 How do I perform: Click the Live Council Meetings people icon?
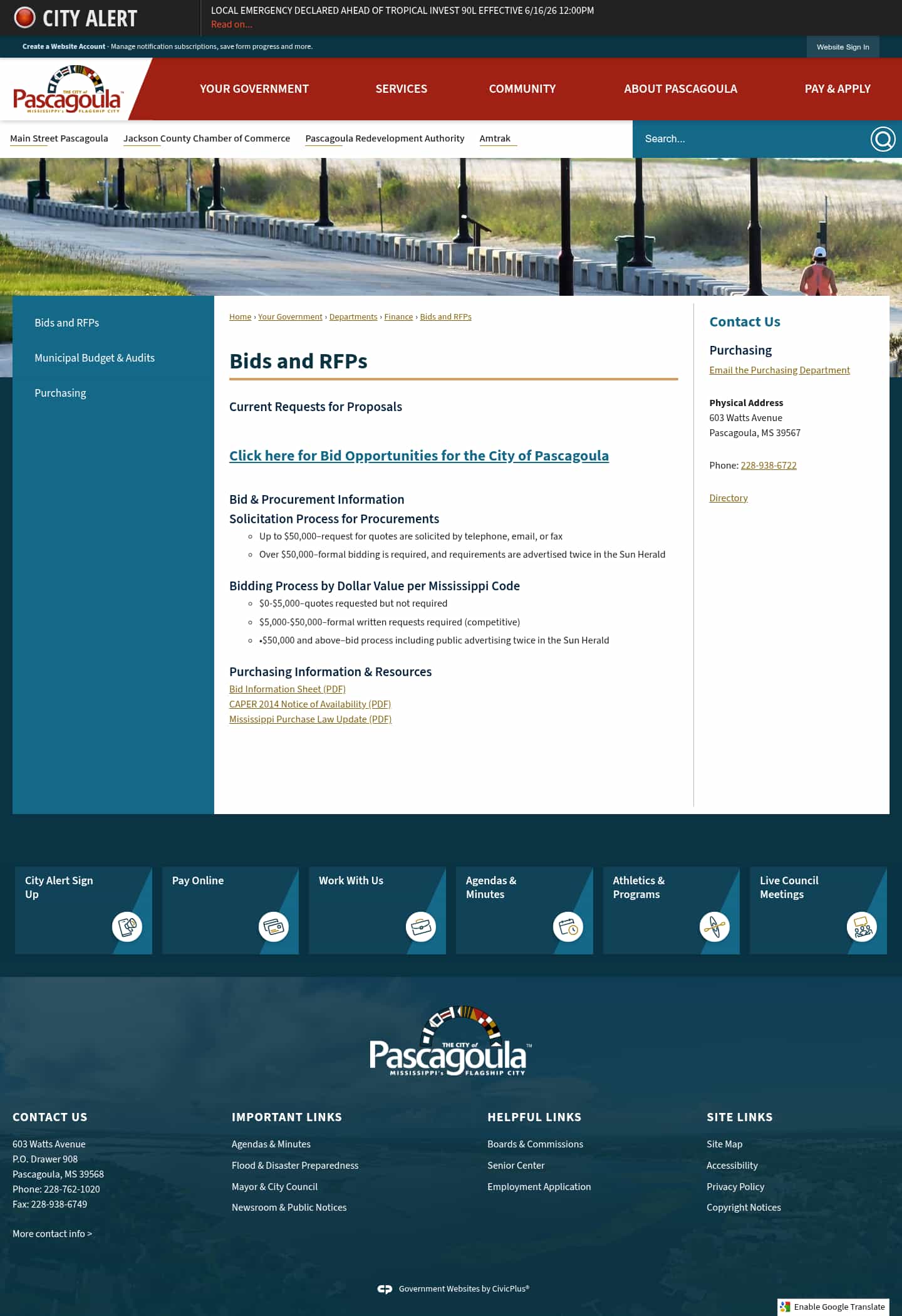pyautogui.click(x=862, y=927)
